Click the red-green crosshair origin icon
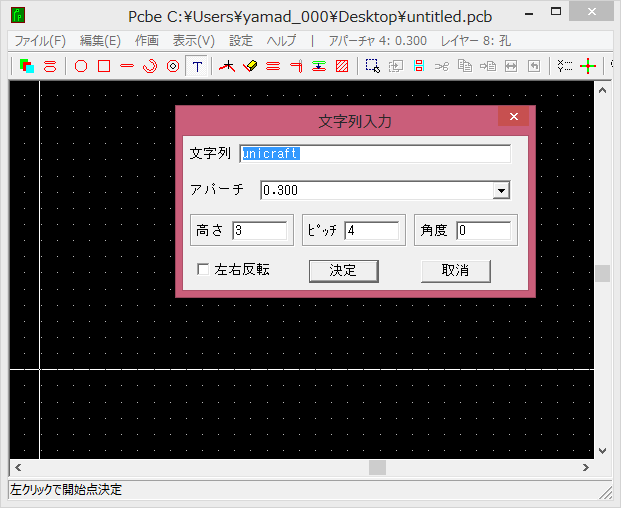Viewport: 621px width, 508px height. point(588,66)
